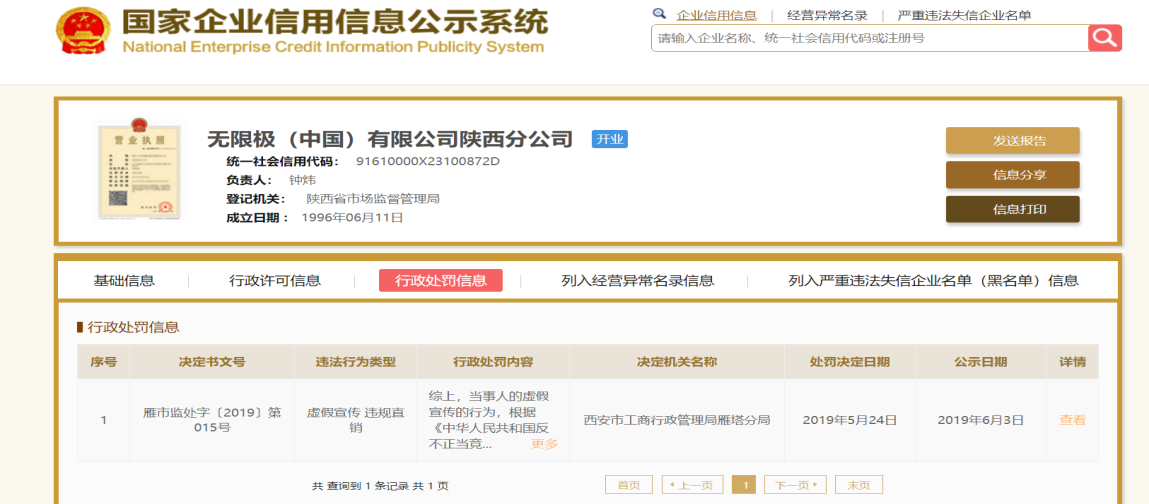
Task: Focus the enterprise name search input field
Action: 870,38
